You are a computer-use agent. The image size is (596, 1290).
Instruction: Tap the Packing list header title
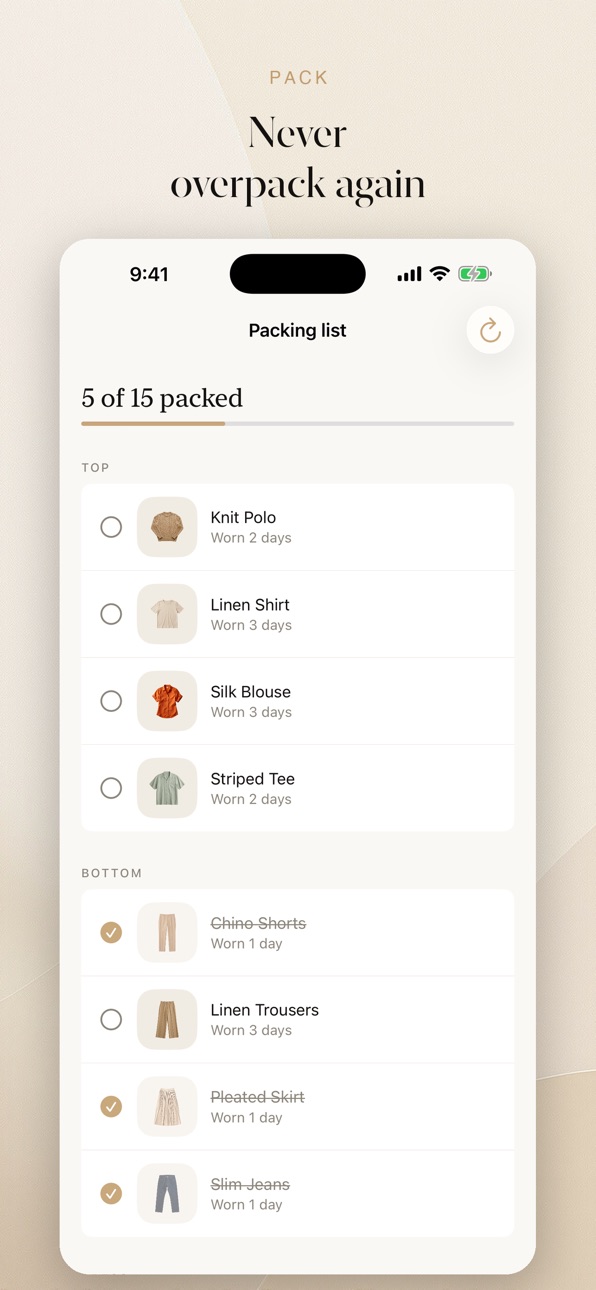click(297, 330)
